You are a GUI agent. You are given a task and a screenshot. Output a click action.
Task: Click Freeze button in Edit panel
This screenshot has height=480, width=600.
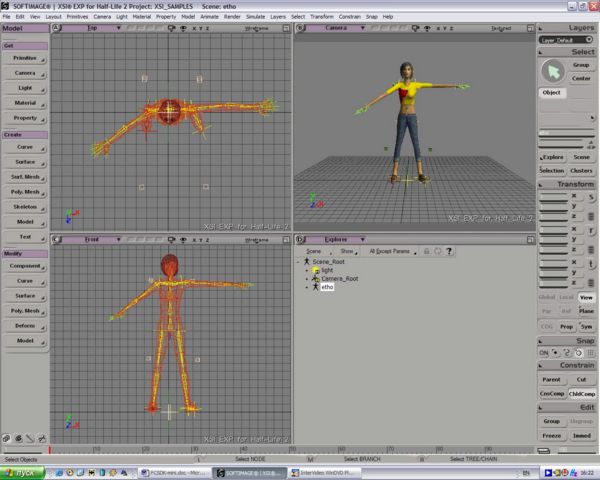(x=552, y=436)
